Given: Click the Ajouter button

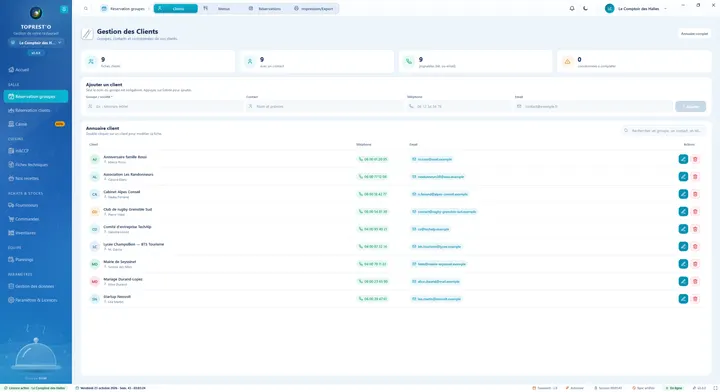Looking at the screenshot, I should [691, 106].
